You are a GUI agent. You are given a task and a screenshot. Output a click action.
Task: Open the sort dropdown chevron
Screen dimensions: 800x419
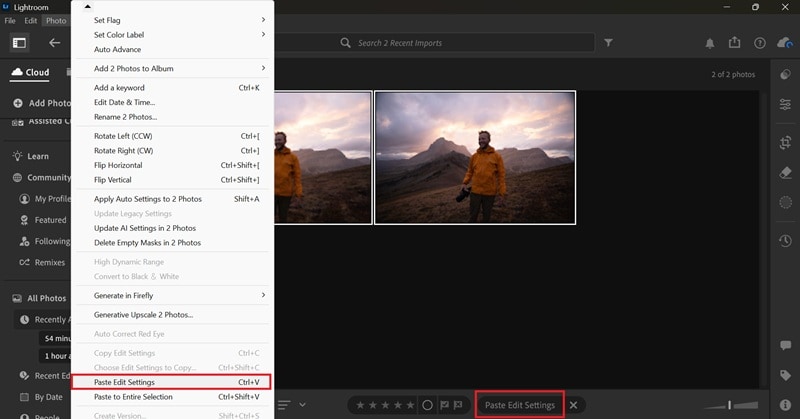pyautogui.click(x=303, y=405)
